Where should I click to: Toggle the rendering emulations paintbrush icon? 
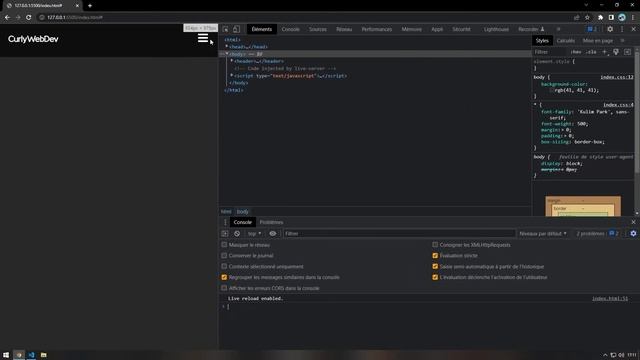point(616,52)
